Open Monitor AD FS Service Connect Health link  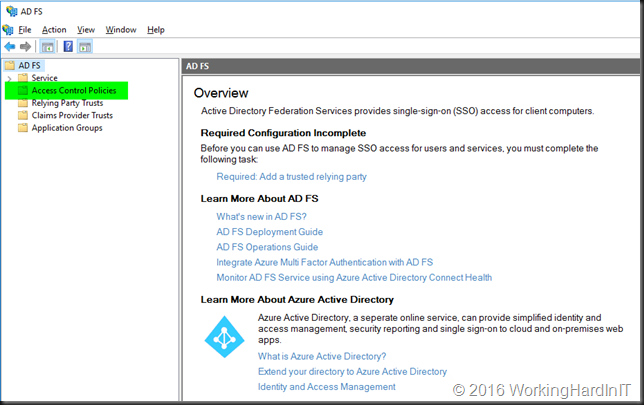(354, 277)
